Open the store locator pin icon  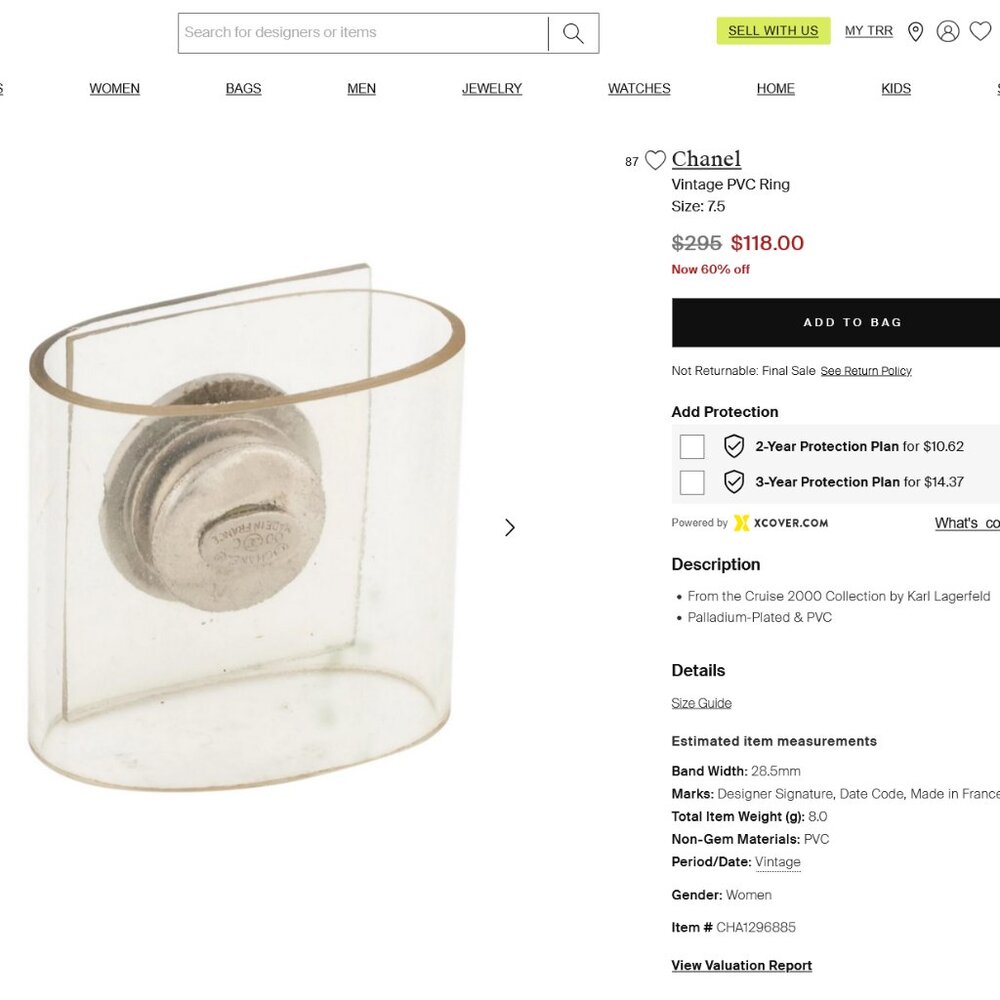click(916, 31)
